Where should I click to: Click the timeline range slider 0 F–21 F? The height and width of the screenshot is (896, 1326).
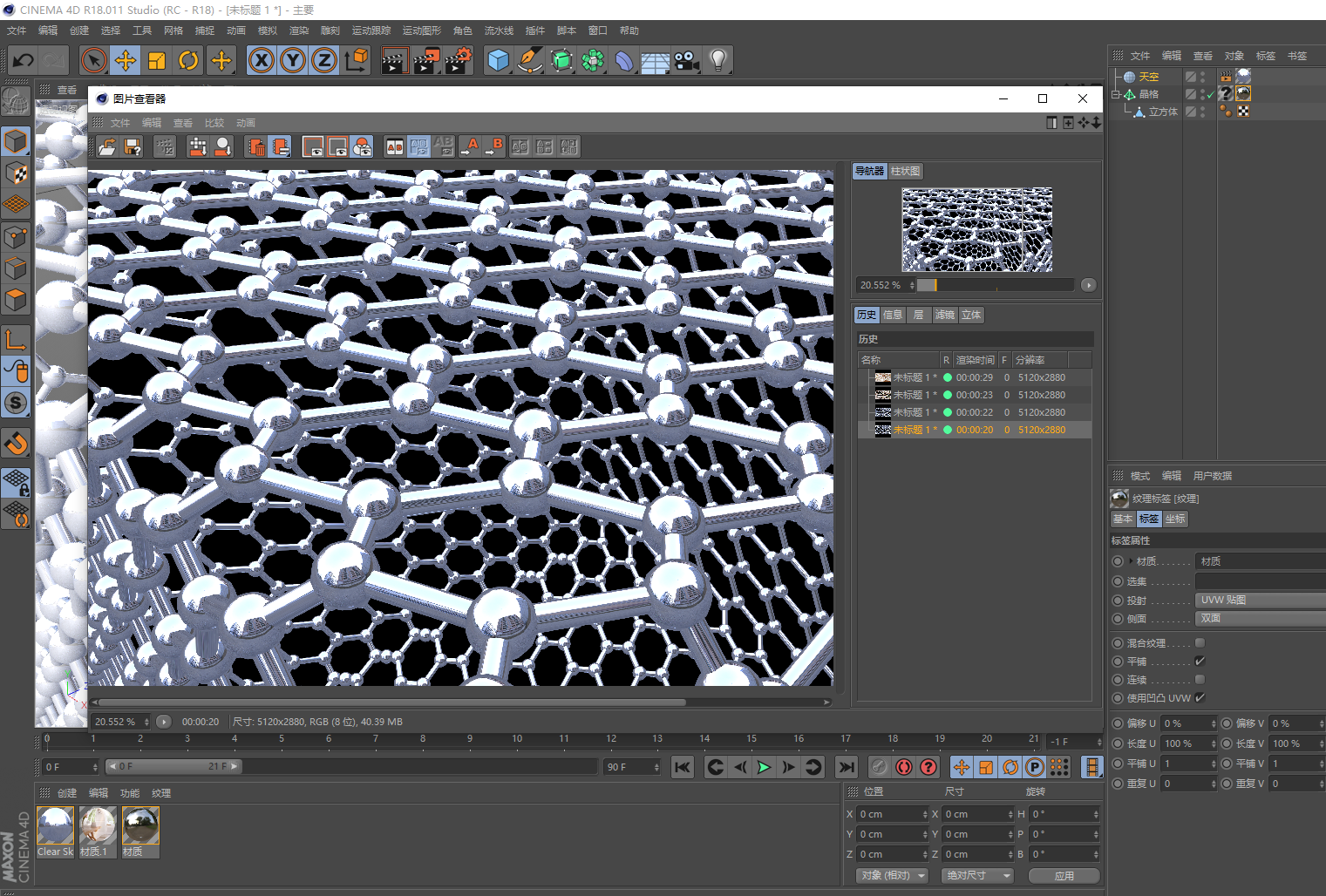coord(173,766)
